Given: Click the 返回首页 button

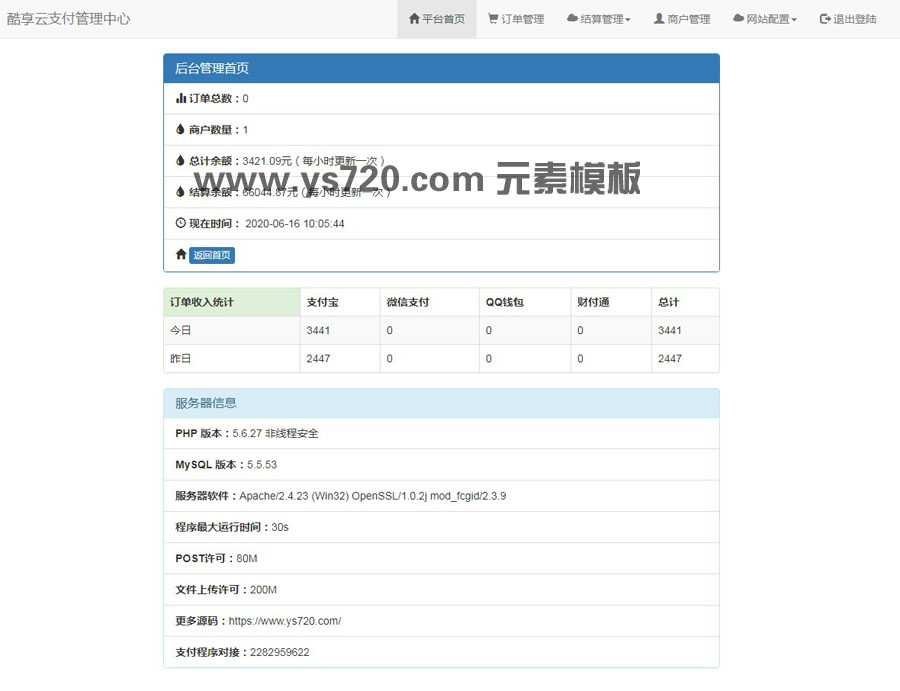Looking at the screenshot, I should click(212, 255).
